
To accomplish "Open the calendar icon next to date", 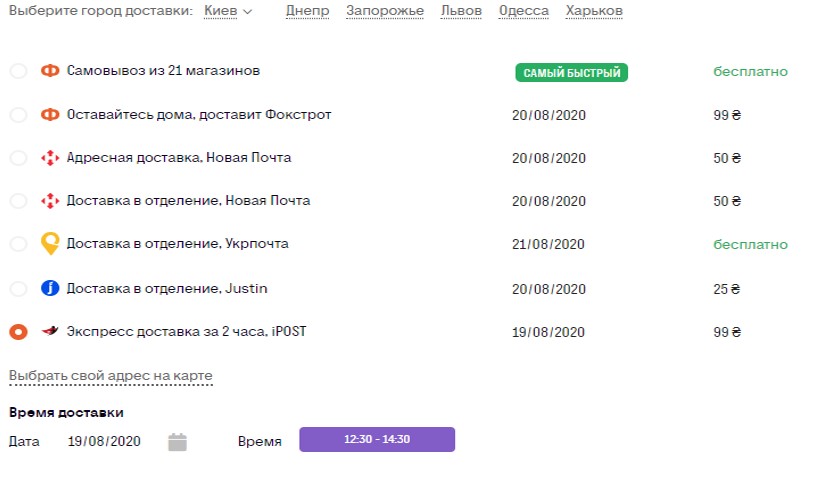I will pyautogui.click(x=178, y=441).
